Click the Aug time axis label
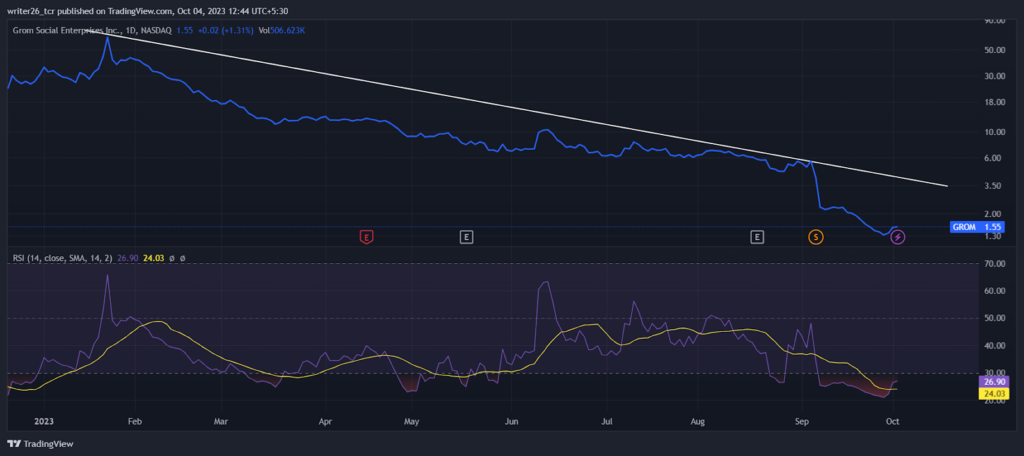Viewport: 1024px width, 456px height. click(698, 421)
